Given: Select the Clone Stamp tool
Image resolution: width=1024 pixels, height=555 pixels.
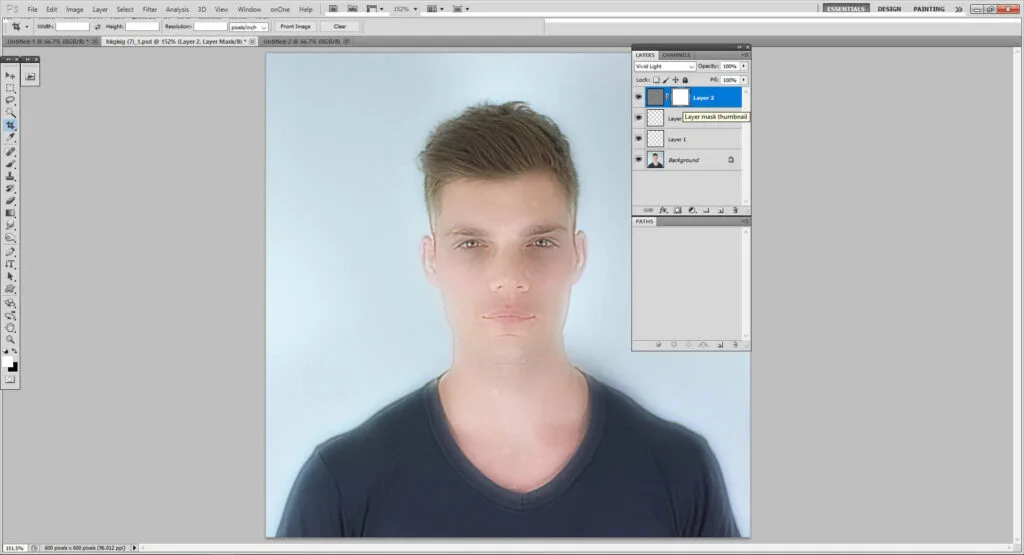Looking at the screenshot, I should click(10, 176).
